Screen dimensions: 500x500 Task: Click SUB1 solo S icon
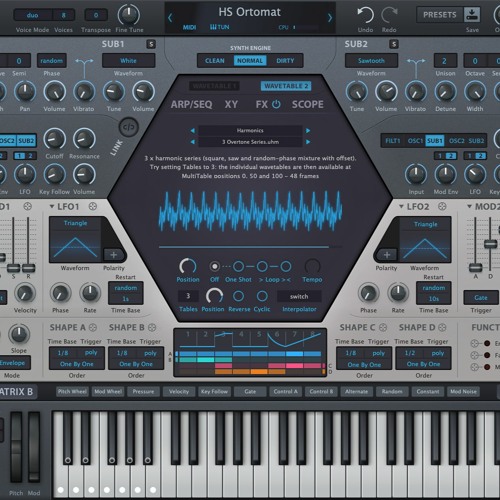(151, 44)
